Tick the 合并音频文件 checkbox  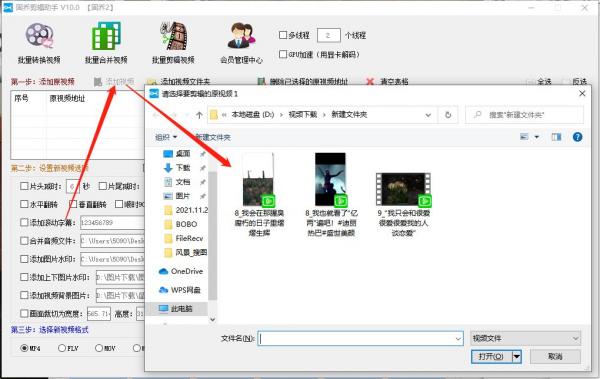tap(24, 241)
